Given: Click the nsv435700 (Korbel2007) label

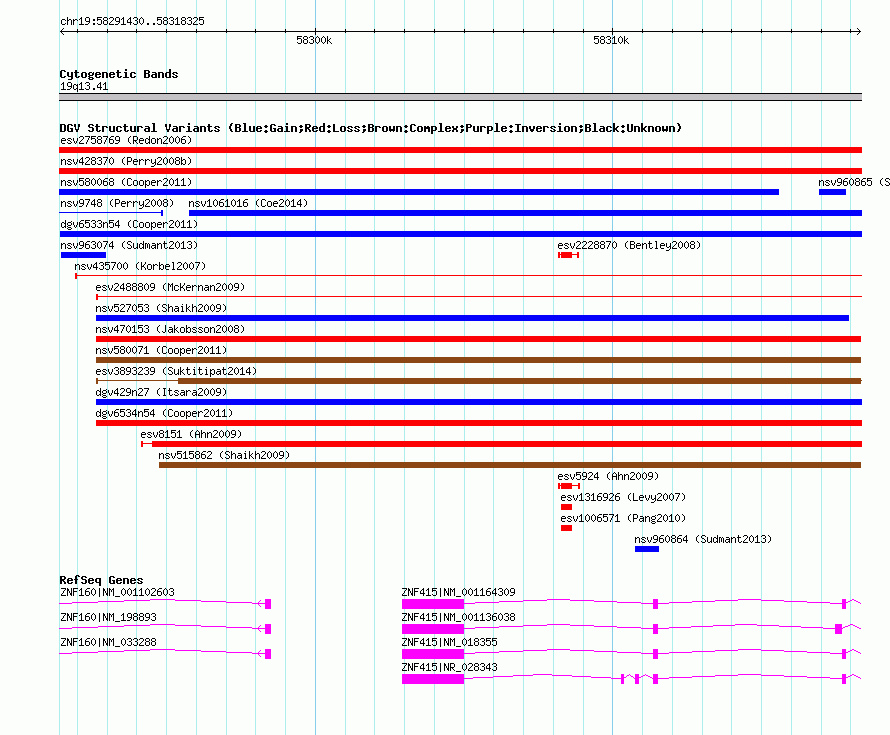Looking at the screenshot, I should click(140, 266).
